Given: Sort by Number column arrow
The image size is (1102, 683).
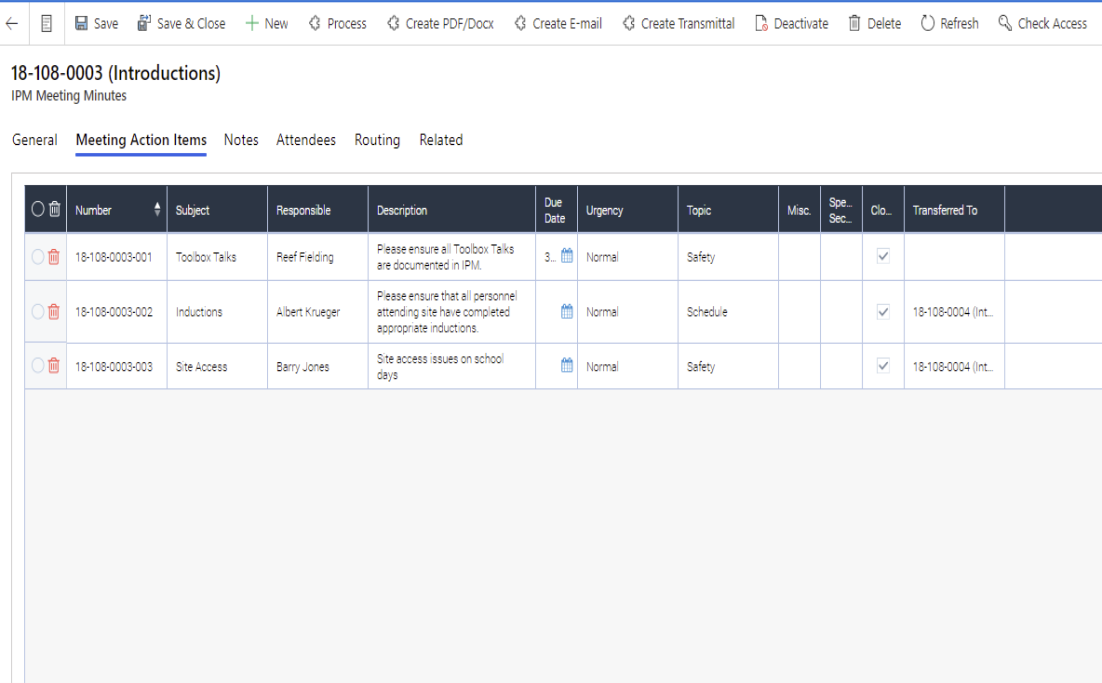Looking at the screenshot, I should [x=157, y=210].
